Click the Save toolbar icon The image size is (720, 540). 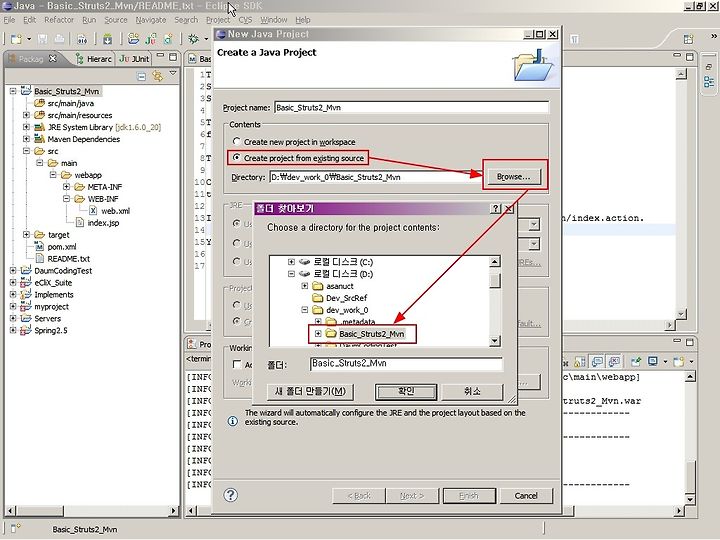pos(43,39)
